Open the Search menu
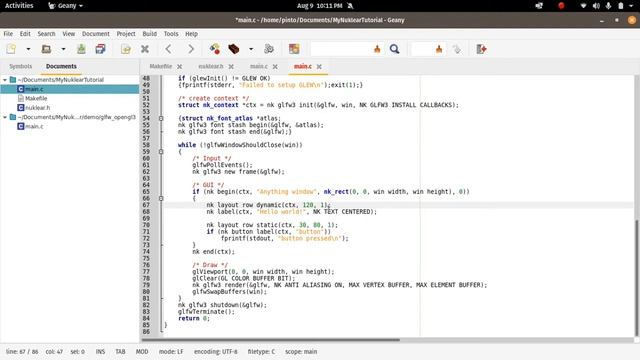Screen dimensions: 640x360 [x=47, y=34]
